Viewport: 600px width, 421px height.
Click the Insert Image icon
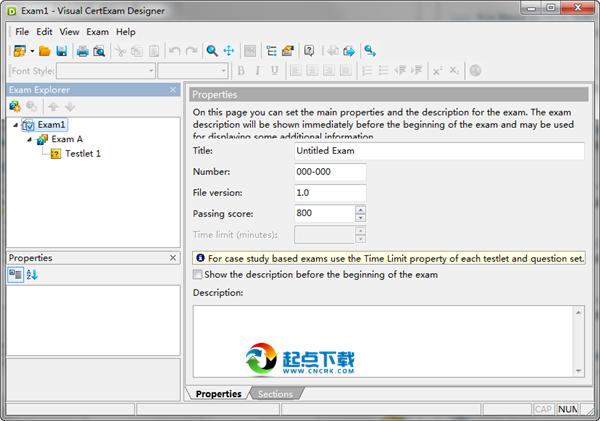(250, 51)
